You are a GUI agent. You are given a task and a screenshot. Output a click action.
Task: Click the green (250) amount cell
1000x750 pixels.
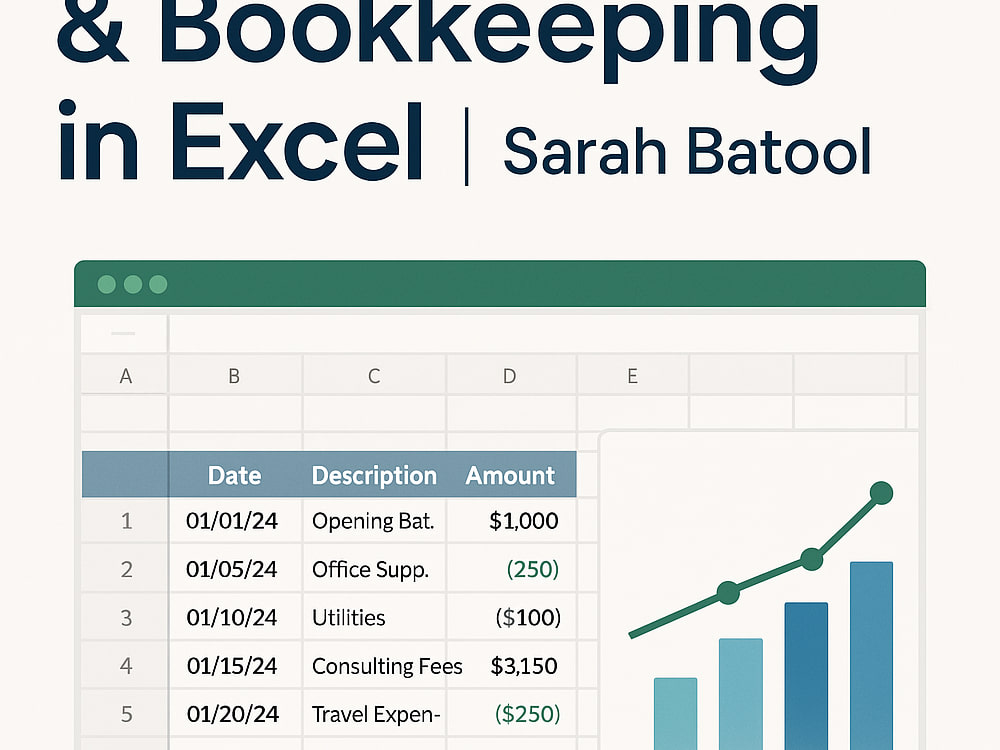[x=512, y=569]
